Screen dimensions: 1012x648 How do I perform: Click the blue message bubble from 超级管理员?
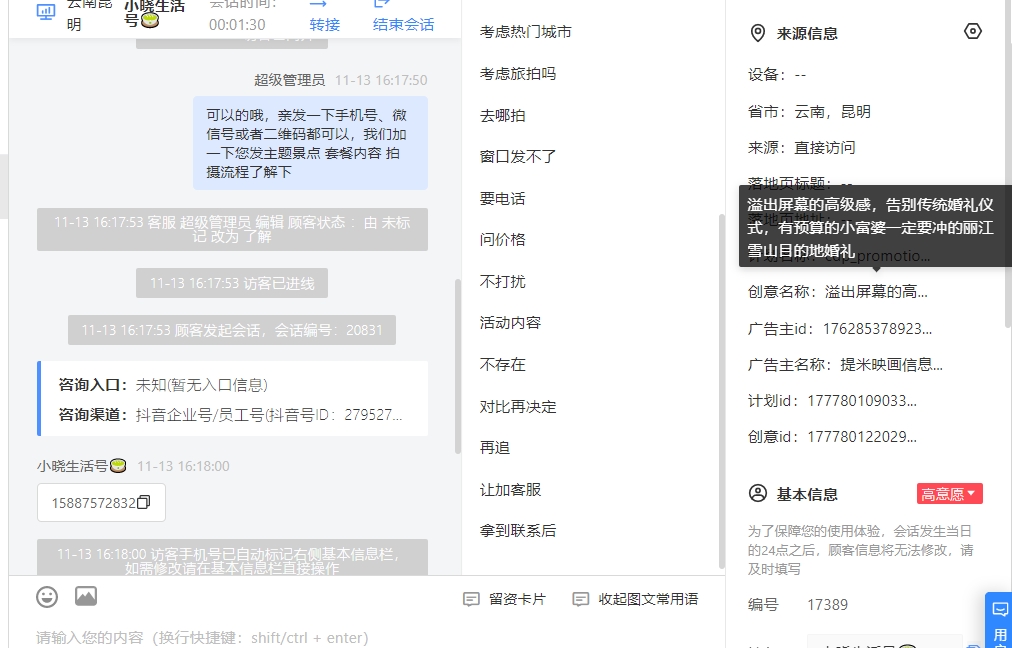310,143
